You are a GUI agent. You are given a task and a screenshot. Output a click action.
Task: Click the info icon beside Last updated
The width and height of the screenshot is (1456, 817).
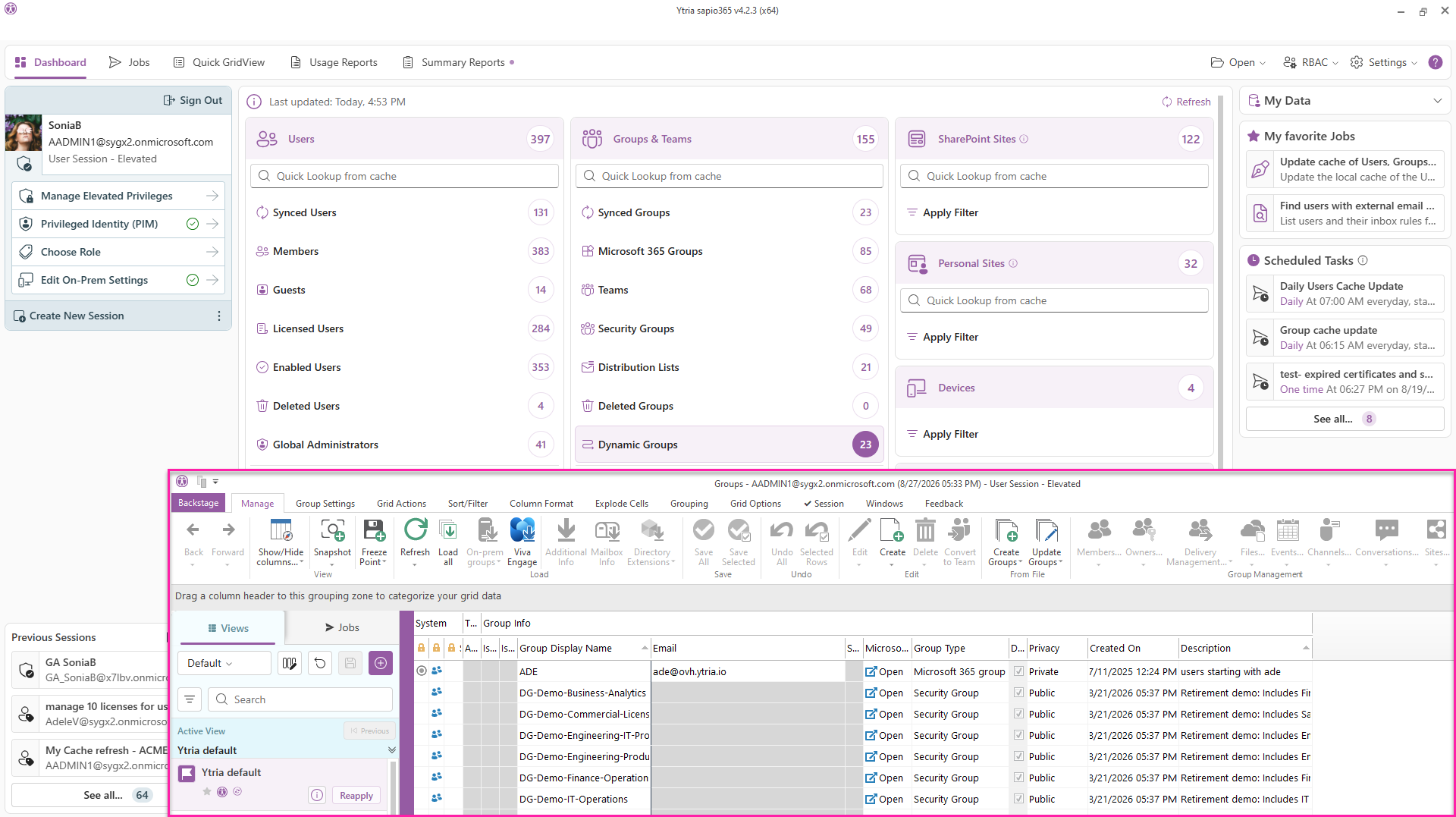254,102
